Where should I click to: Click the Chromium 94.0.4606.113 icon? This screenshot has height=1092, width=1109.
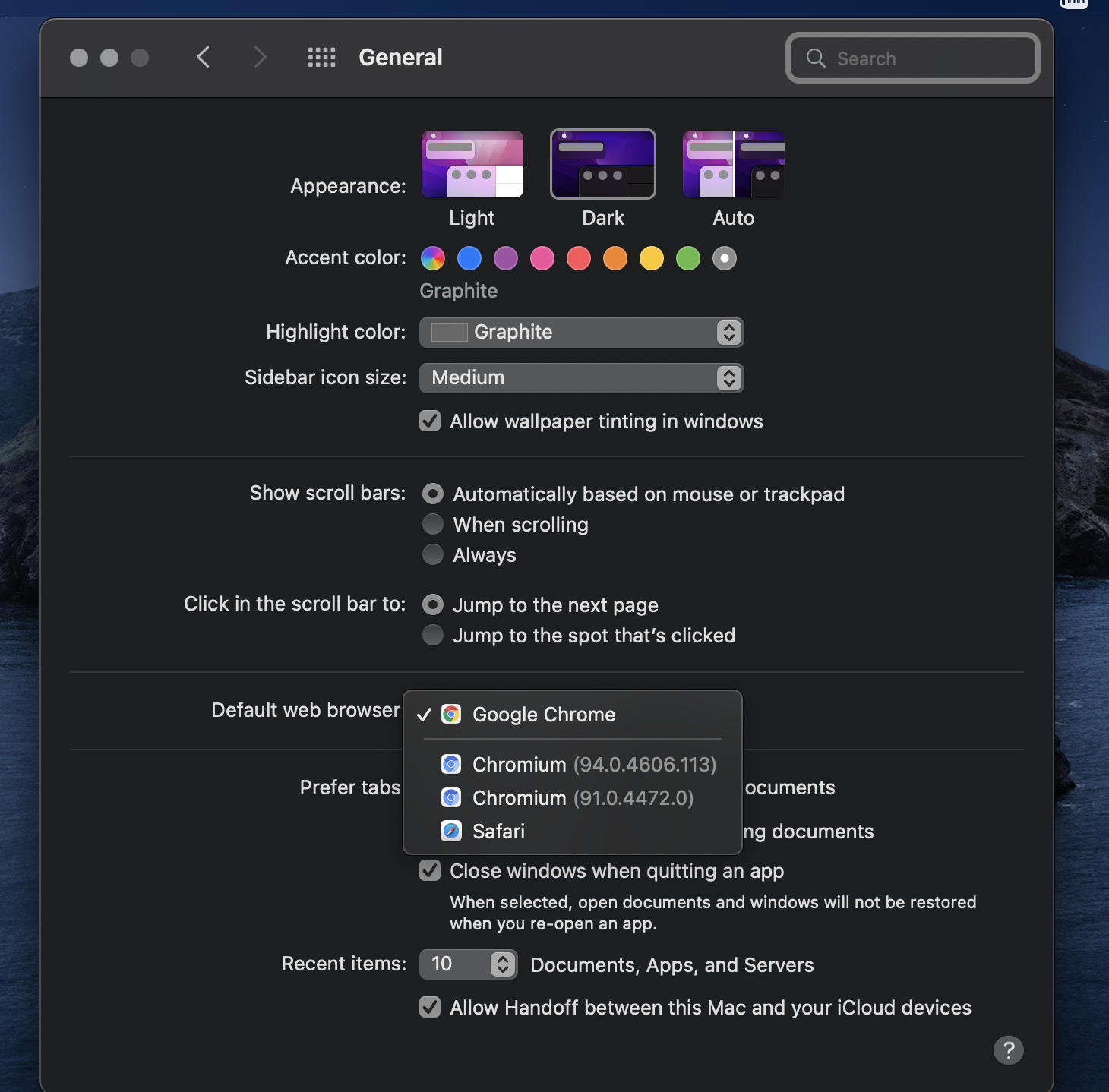[451, 765]
